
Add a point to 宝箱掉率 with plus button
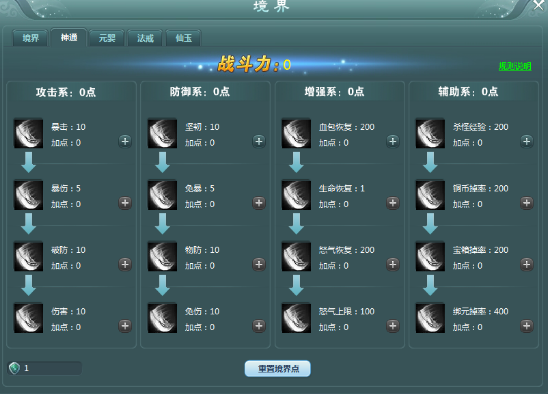click(x=527, y=264)
